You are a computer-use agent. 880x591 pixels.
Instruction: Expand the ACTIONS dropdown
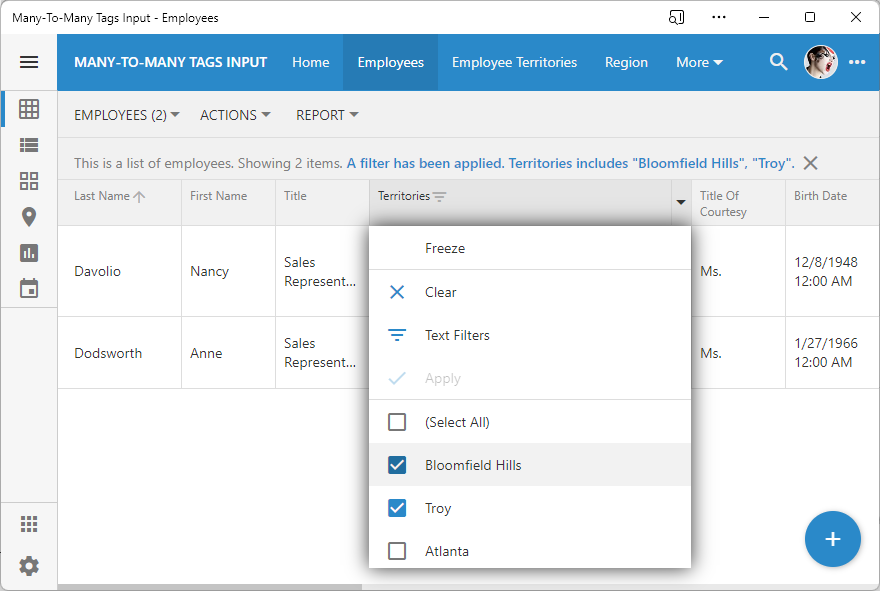click(235, 115)
